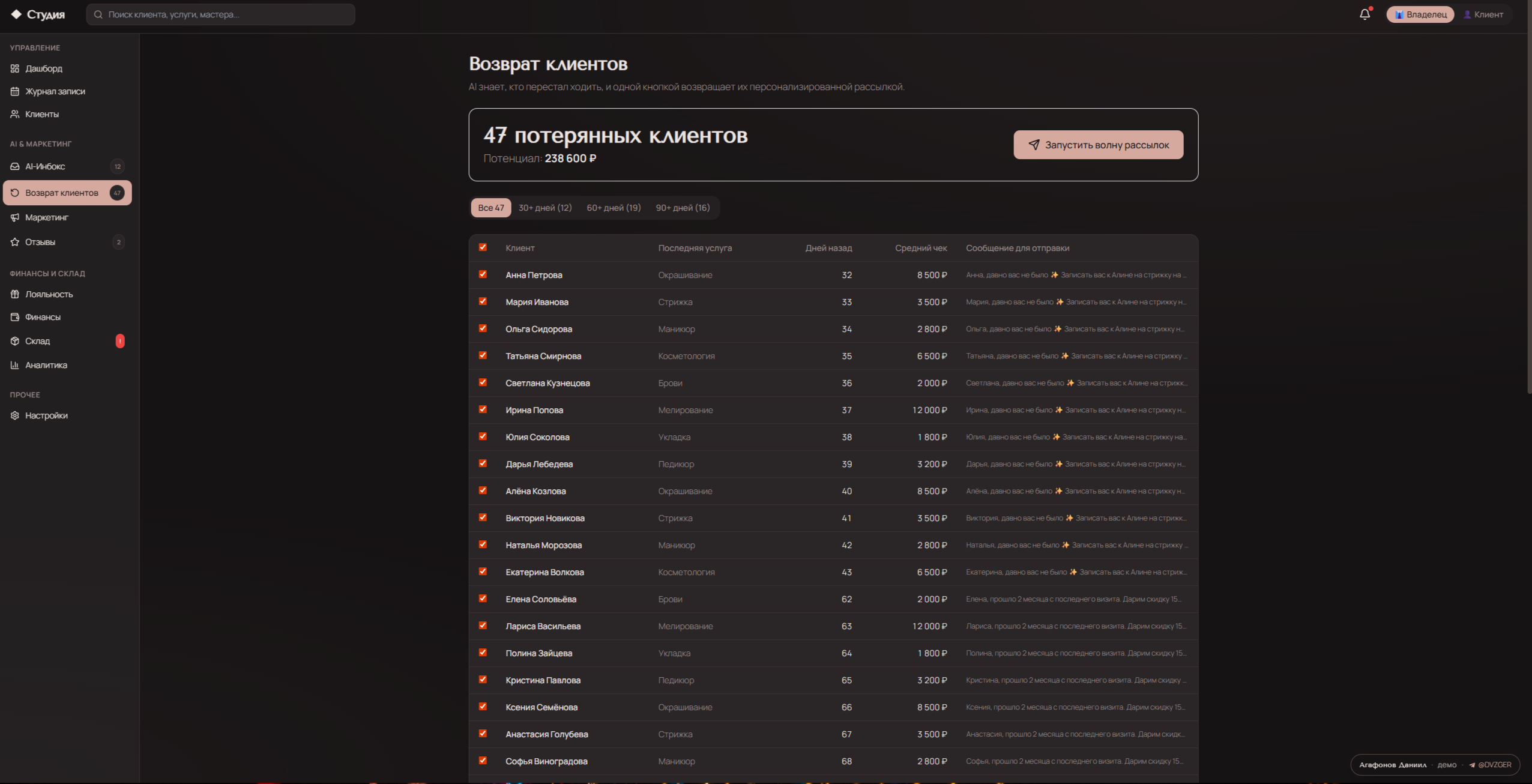1532x784 pixels.
Task: Click the Telegram icon next to @DVZGER
Action: (x=1471, y=765)
